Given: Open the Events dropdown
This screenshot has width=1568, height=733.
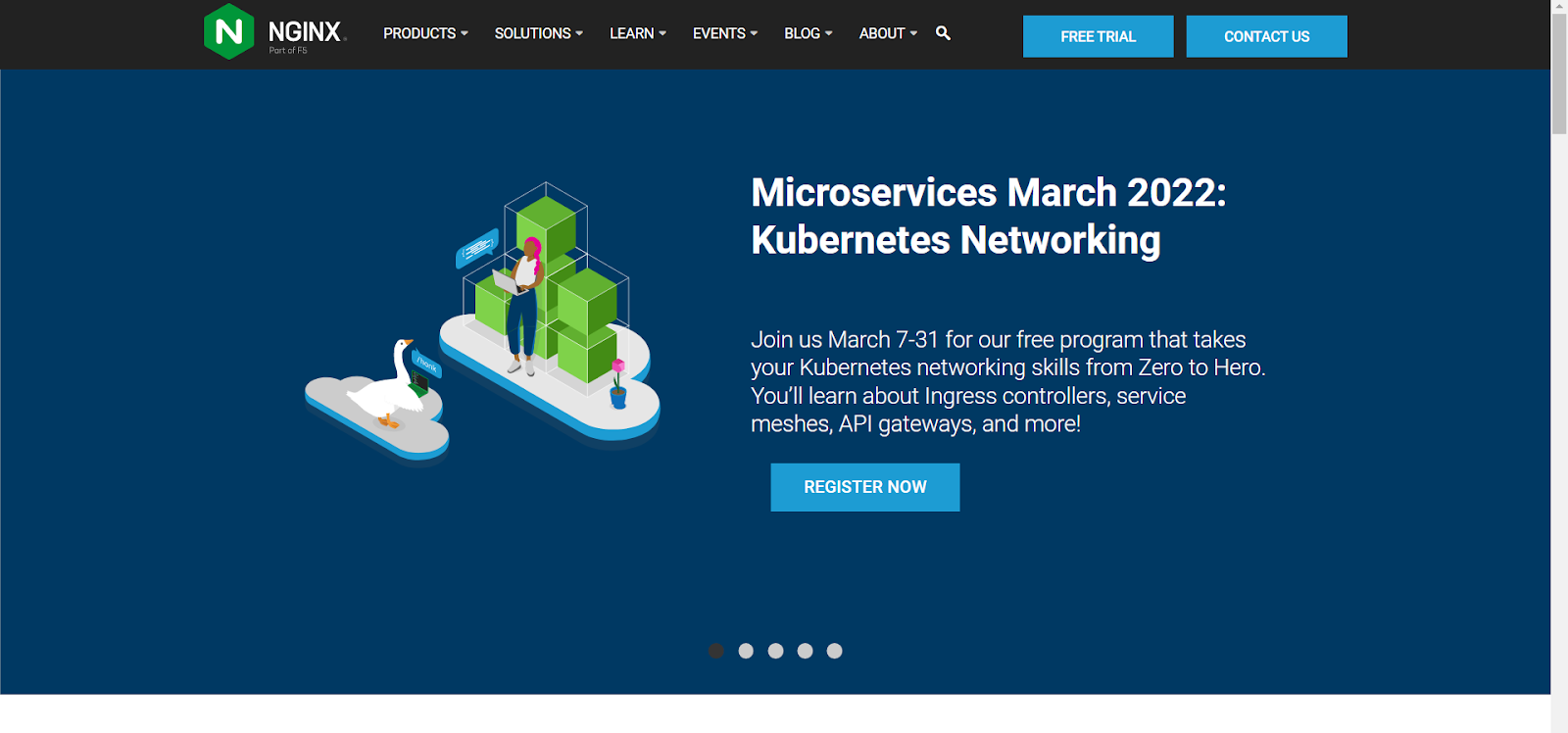Looking at the screenshot, I should (725, 33).
